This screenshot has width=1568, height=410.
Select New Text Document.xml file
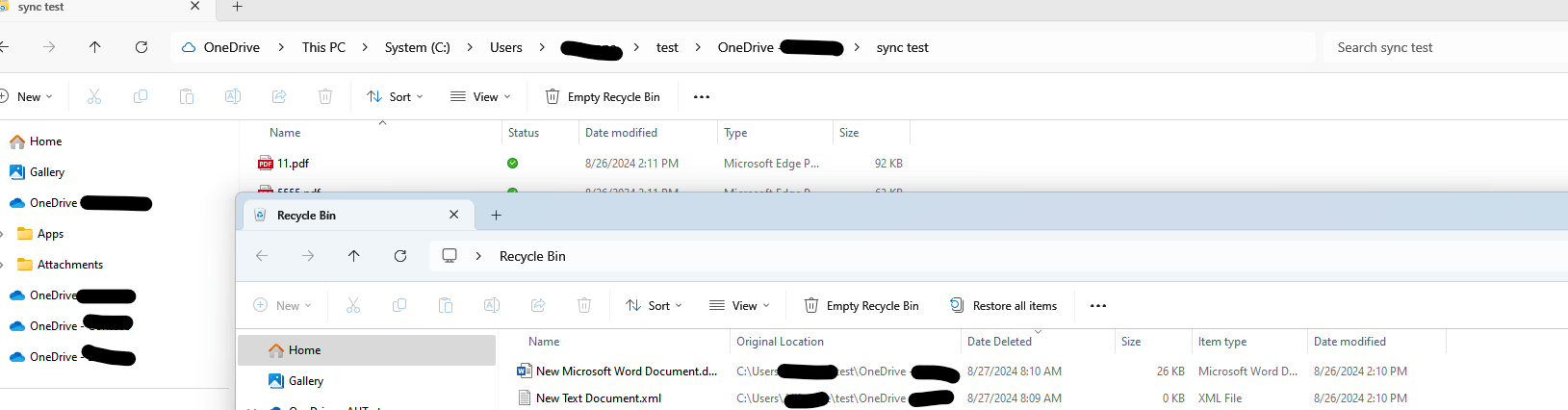coord(599,397)
